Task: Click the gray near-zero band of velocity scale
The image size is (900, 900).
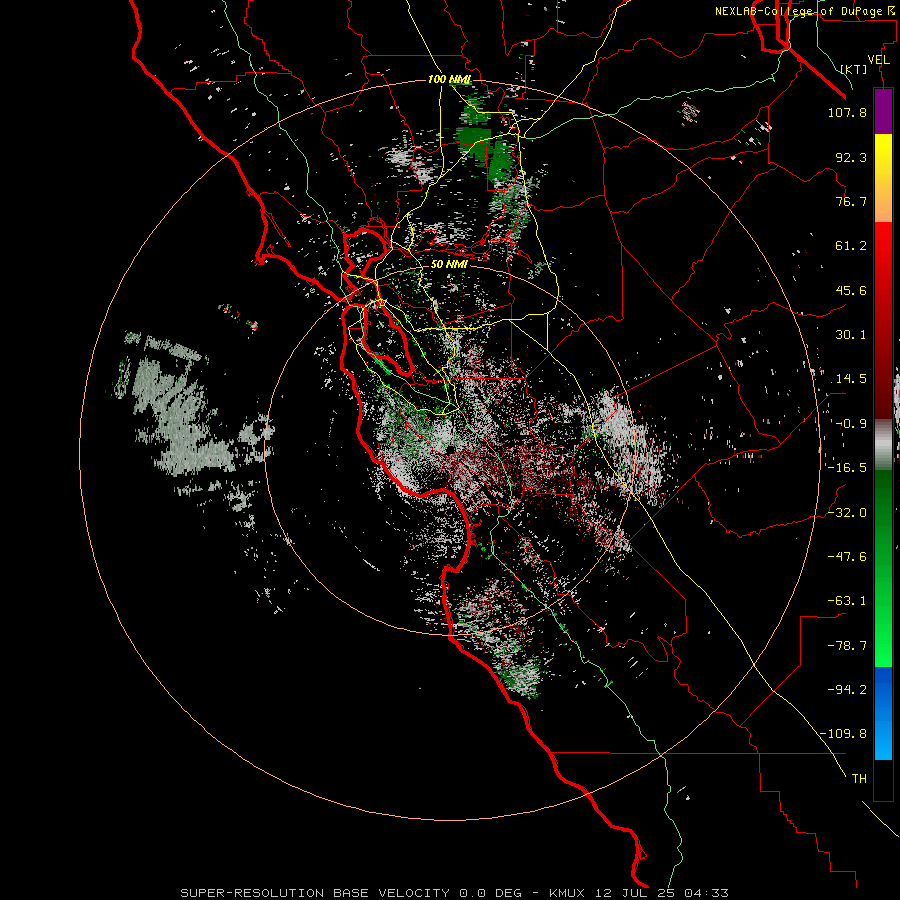Action: [x=883, y=445]
